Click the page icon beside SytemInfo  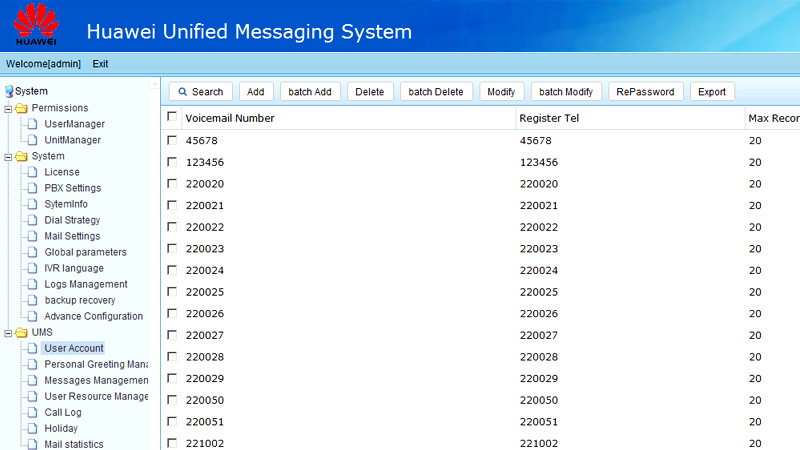(32, 204)
